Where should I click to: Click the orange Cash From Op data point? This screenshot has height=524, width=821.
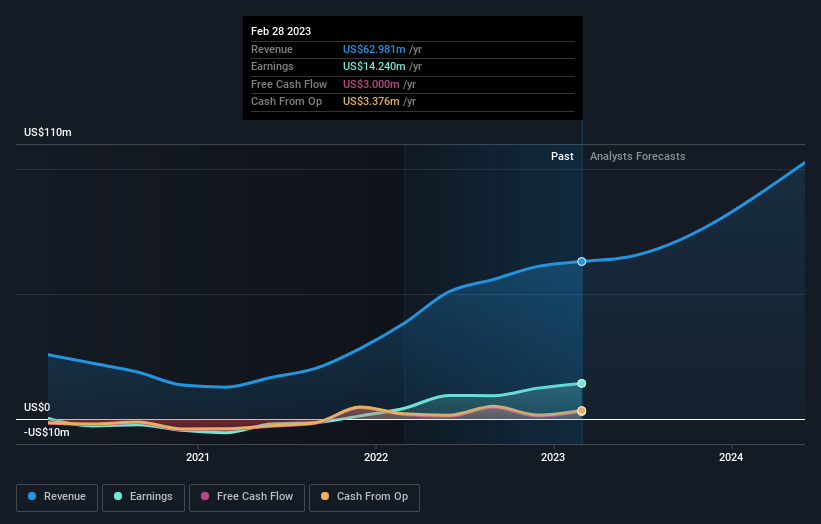point(582,411)
